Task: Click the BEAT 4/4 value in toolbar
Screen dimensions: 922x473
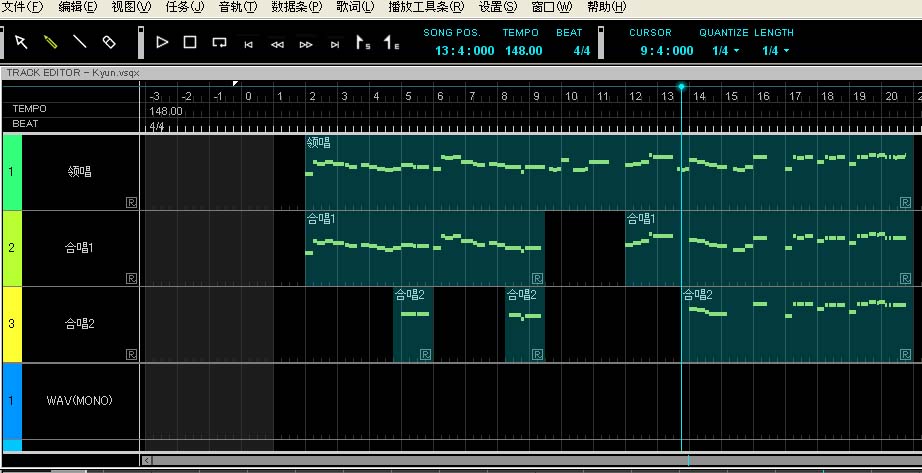Action: [582, 51]
